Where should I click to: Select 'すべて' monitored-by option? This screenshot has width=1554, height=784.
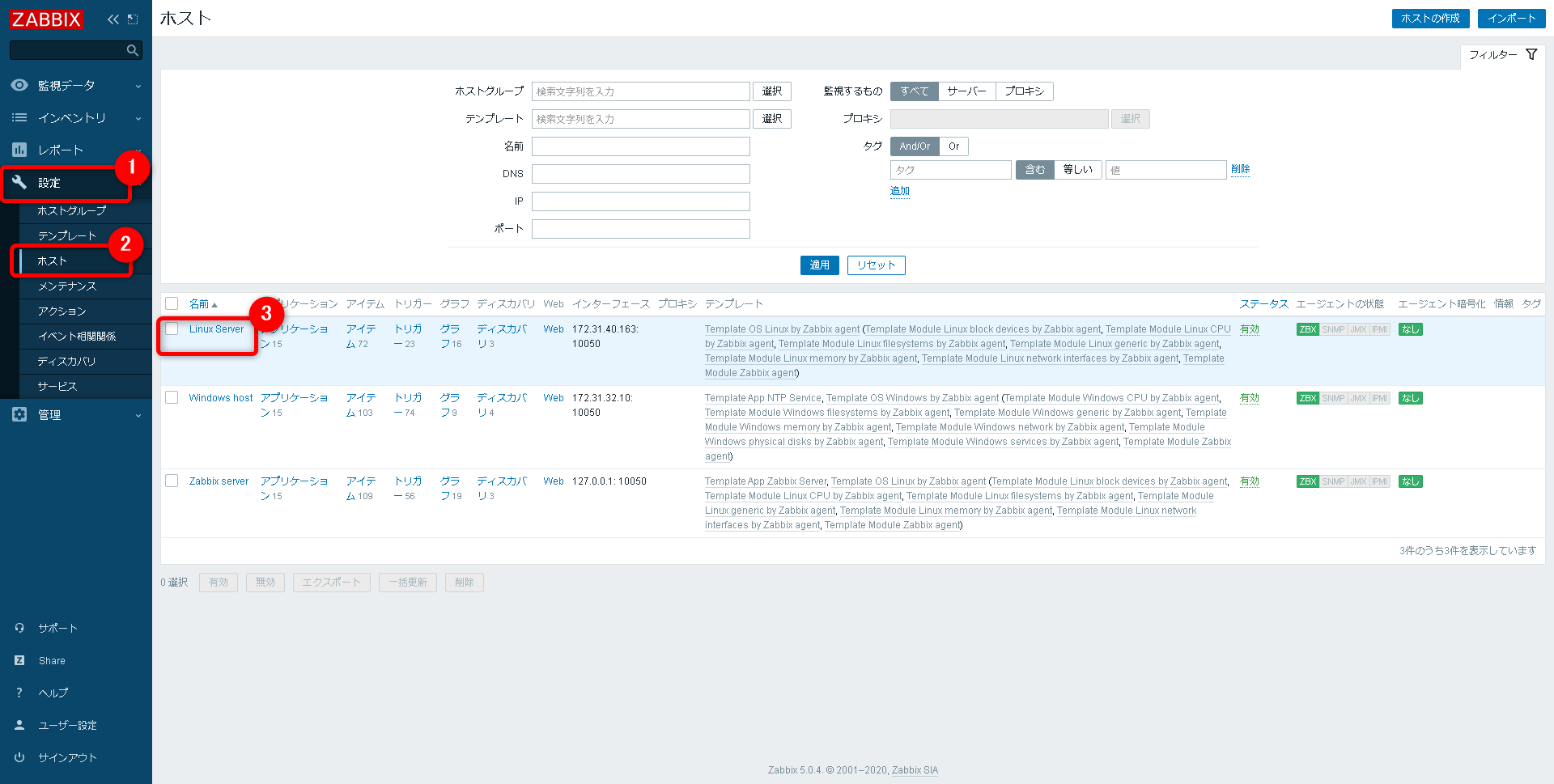tap(915, 91)
